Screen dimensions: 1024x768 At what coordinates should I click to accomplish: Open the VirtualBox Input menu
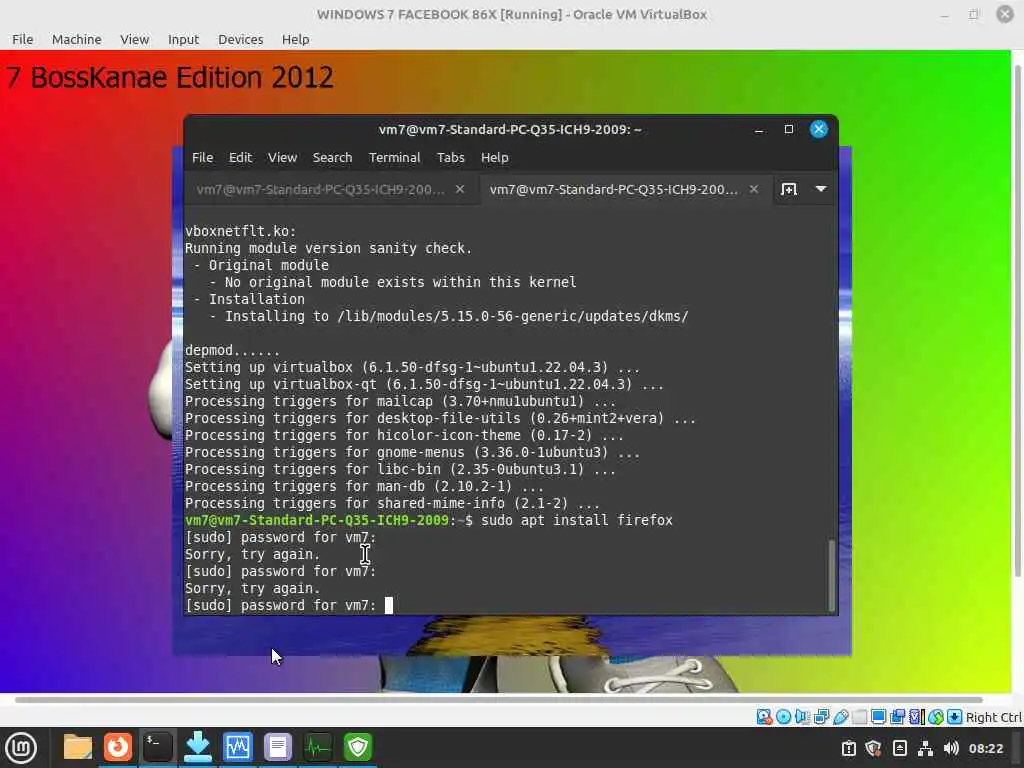[183, 39]
